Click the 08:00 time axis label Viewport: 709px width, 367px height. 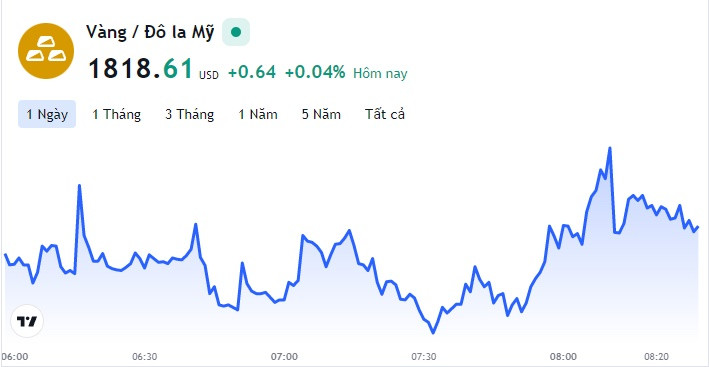[563, 357]
